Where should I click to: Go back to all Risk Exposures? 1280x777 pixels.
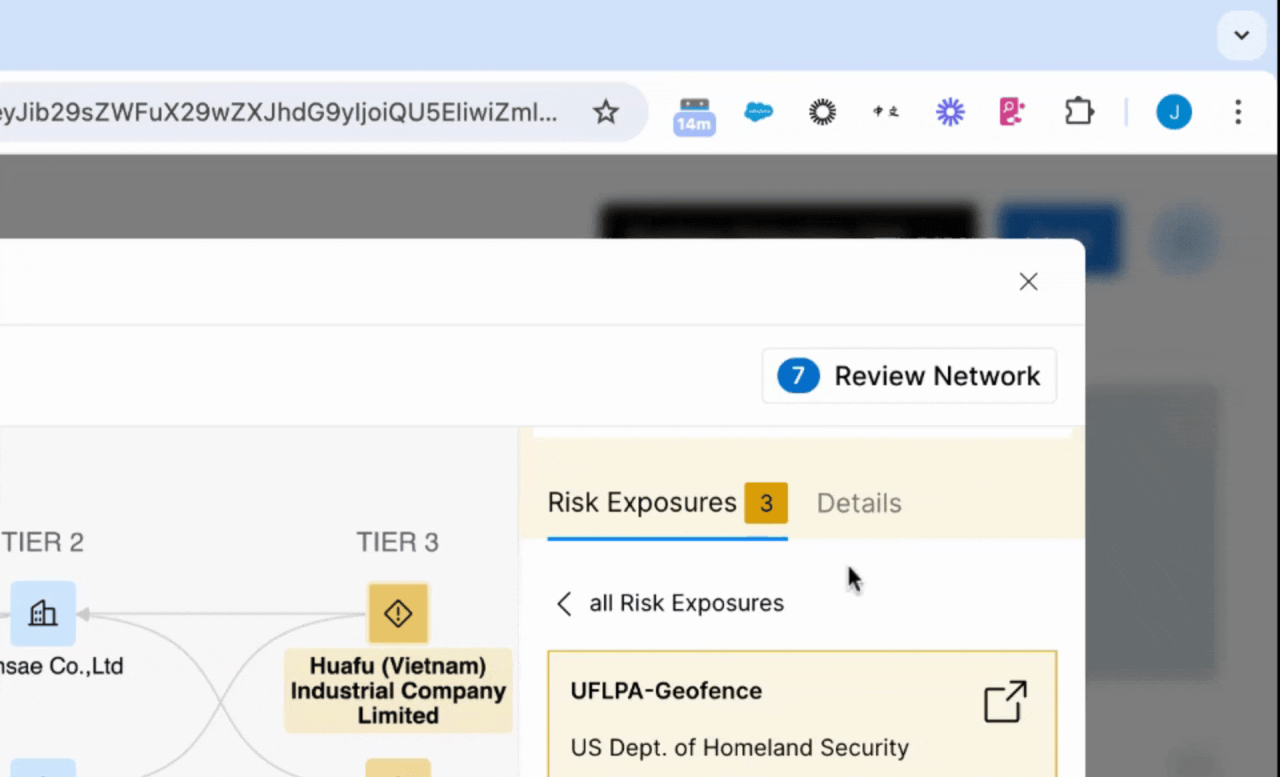tap(670, 603)
